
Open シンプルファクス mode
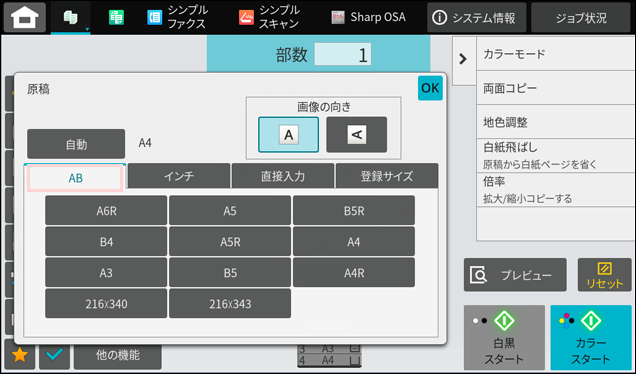click(177, 17)
